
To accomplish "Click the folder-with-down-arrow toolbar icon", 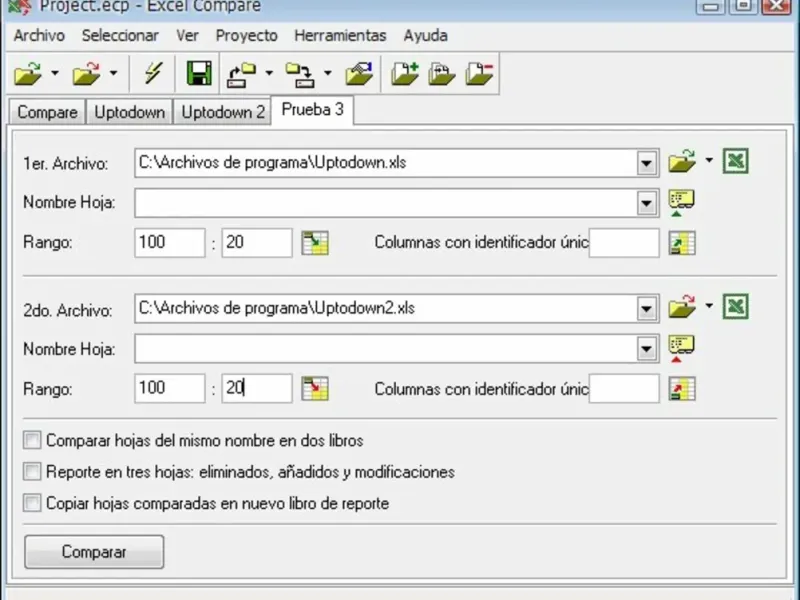I will click(300, 74).
